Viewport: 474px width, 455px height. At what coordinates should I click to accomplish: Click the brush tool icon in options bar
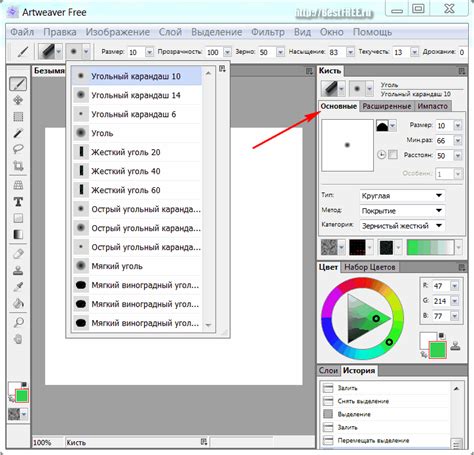23,52
